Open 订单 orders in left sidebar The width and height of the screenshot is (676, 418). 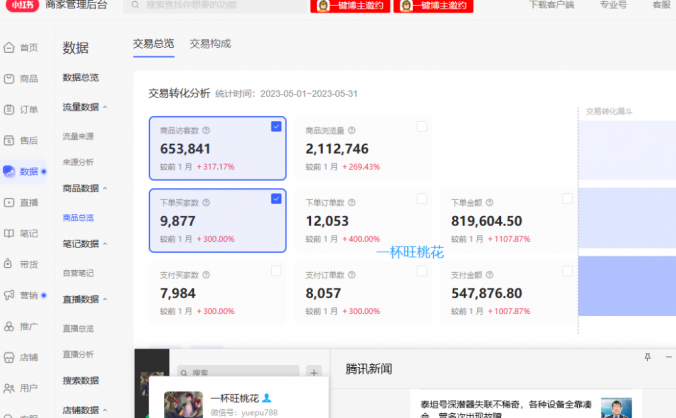tap(21, 110)
